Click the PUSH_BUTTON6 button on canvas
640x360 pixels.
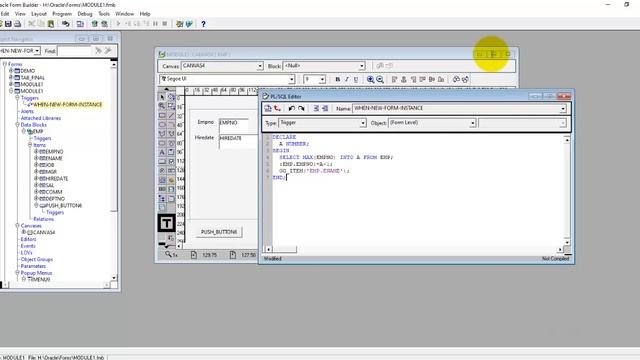[x=219, y=232]
